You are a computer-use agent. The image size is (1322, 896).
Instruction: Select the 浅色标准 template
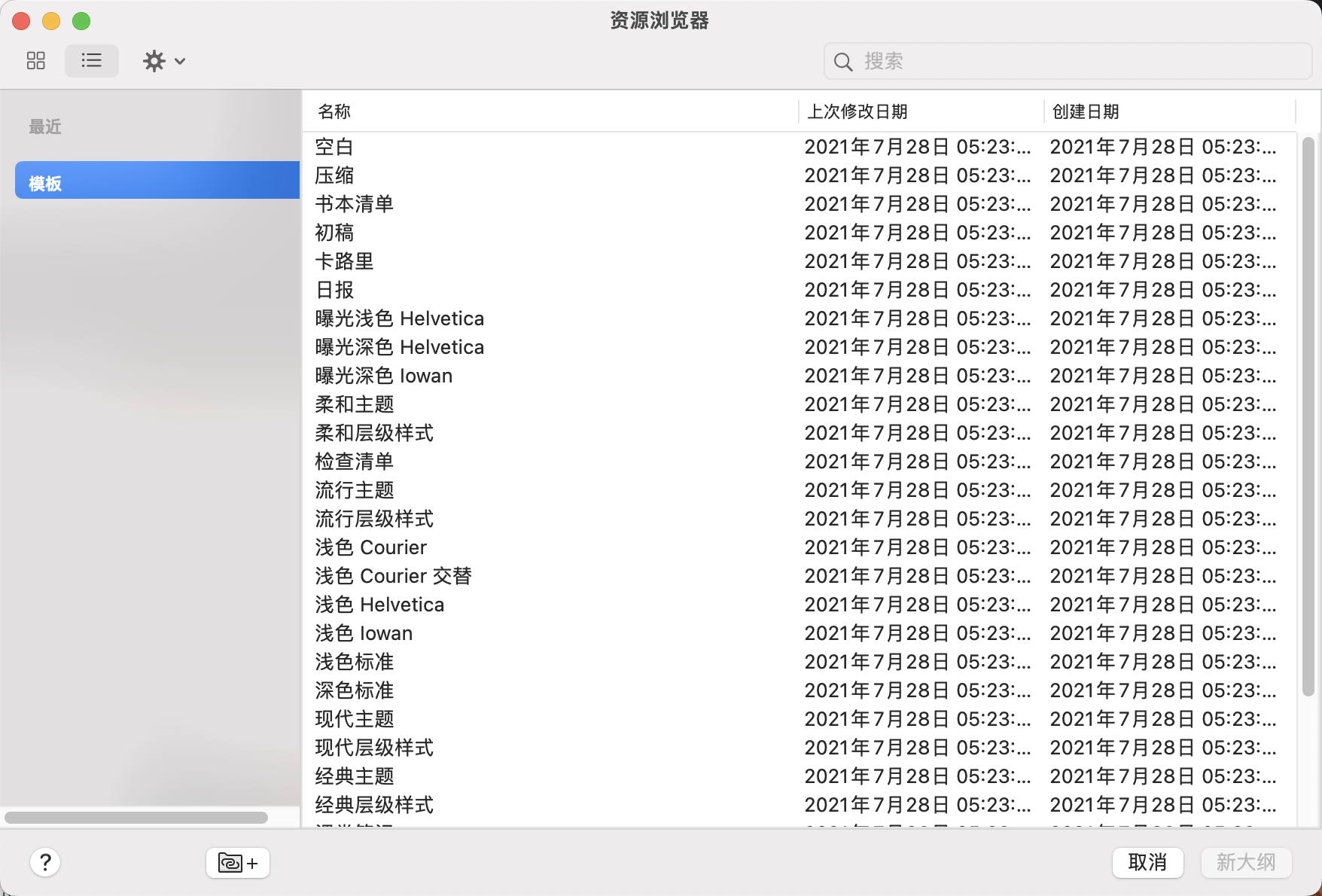coord(800,662)
